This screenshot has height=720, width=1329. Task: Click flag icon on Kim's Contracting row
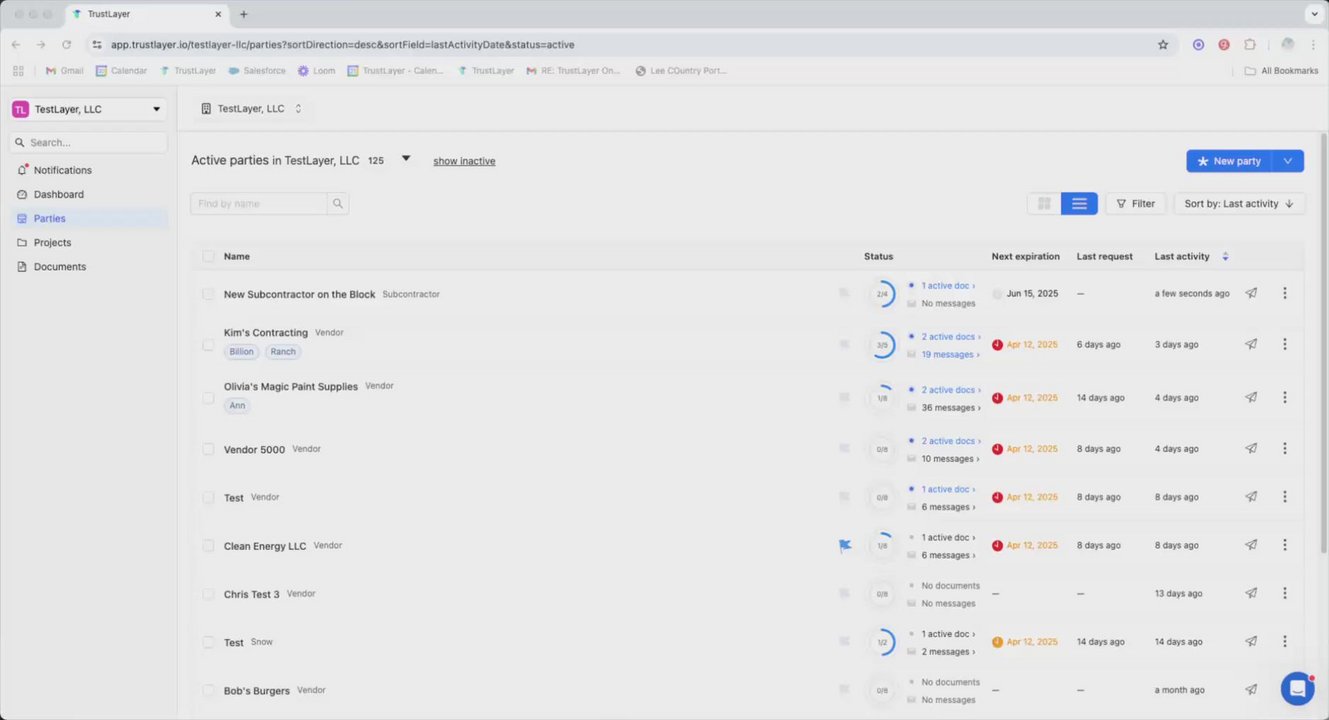[845, 344]
